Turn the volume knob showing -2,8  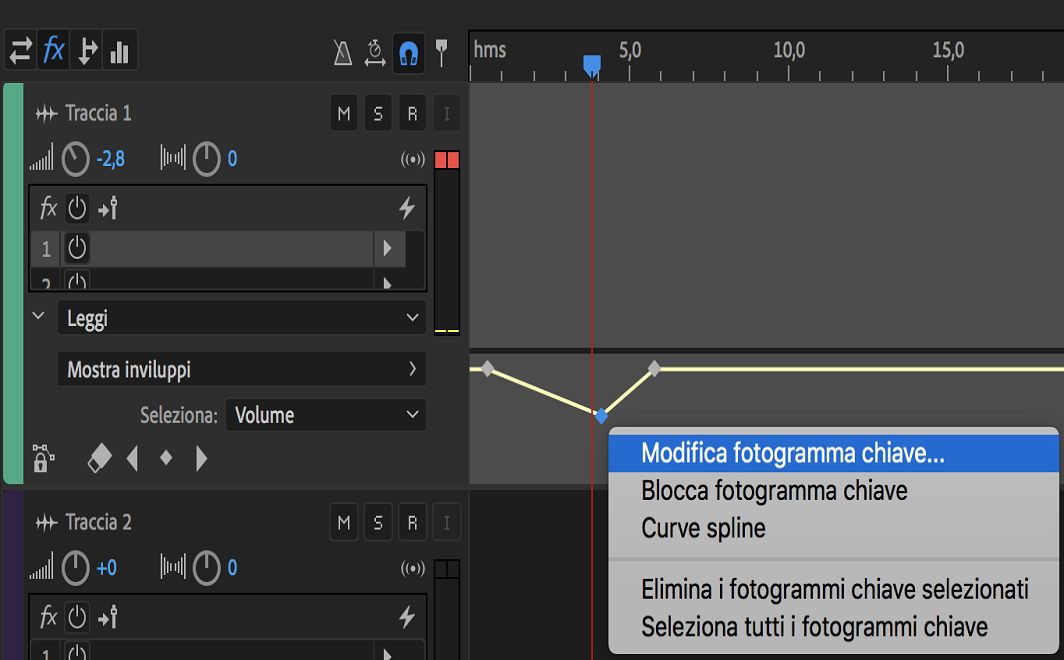pyautogui.click(x=73, y=158)
